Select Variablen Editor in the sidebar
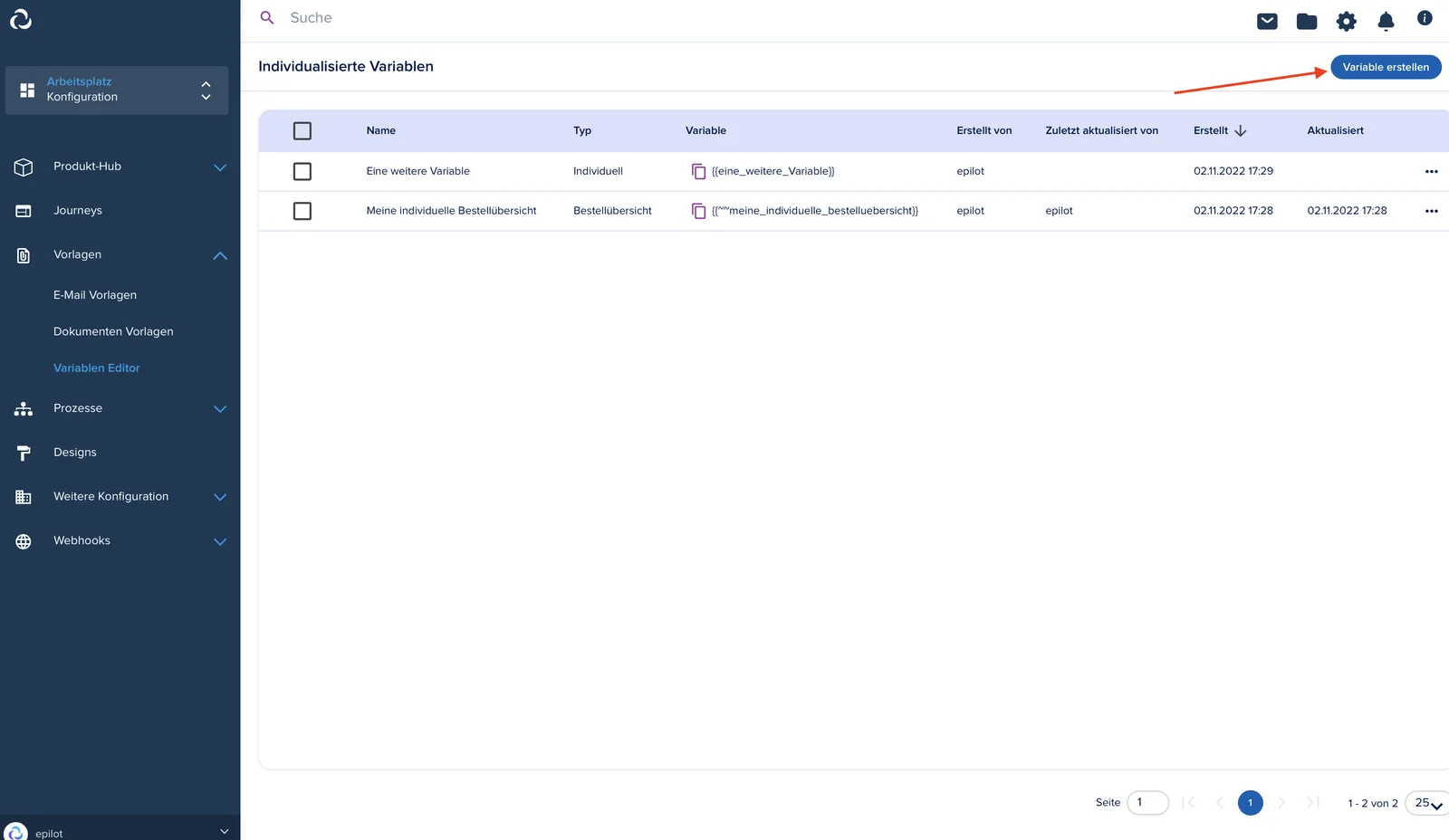This screenshot has height=840, width=1449. 97,368
